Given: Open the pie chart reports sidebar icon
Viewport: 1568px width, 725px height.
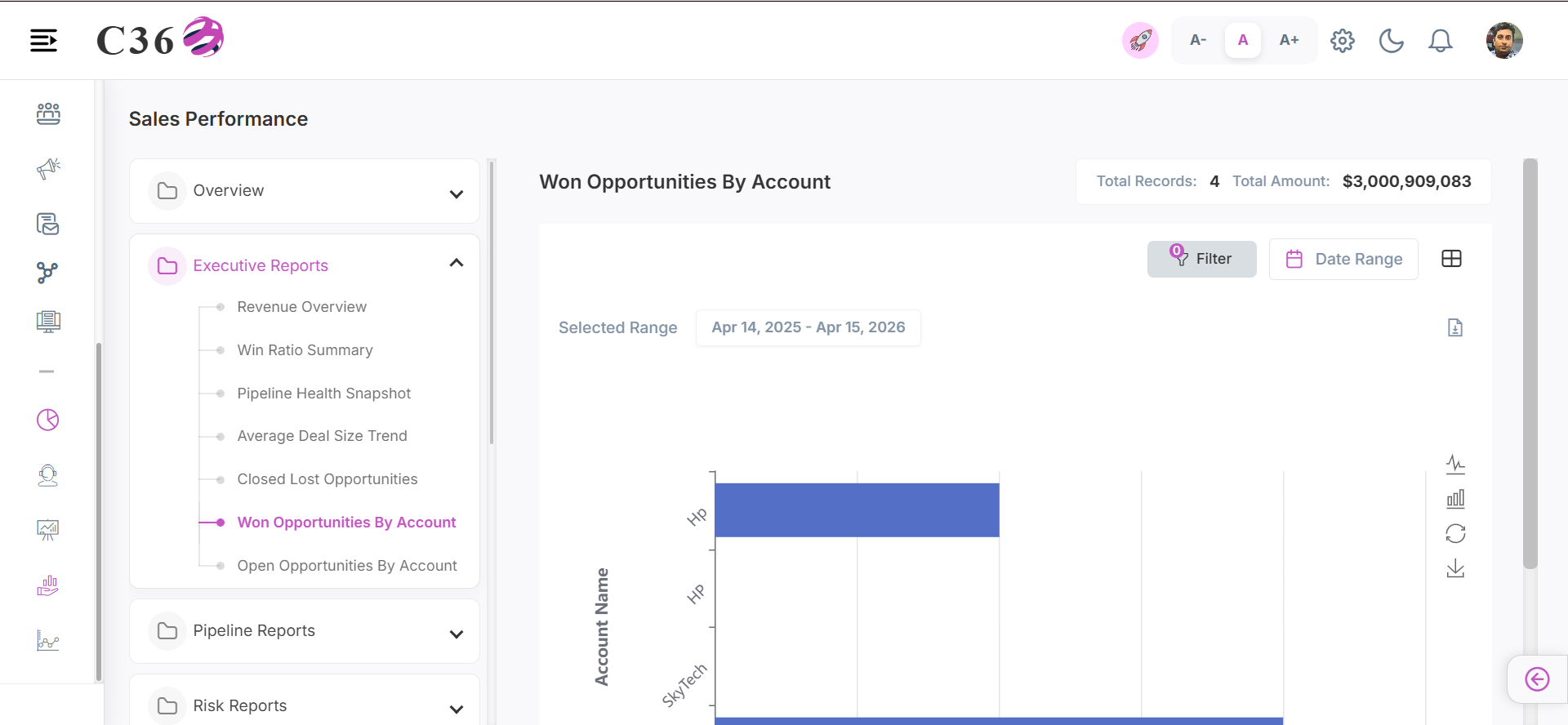Looking at the screenshot, I should coord(48,420).
